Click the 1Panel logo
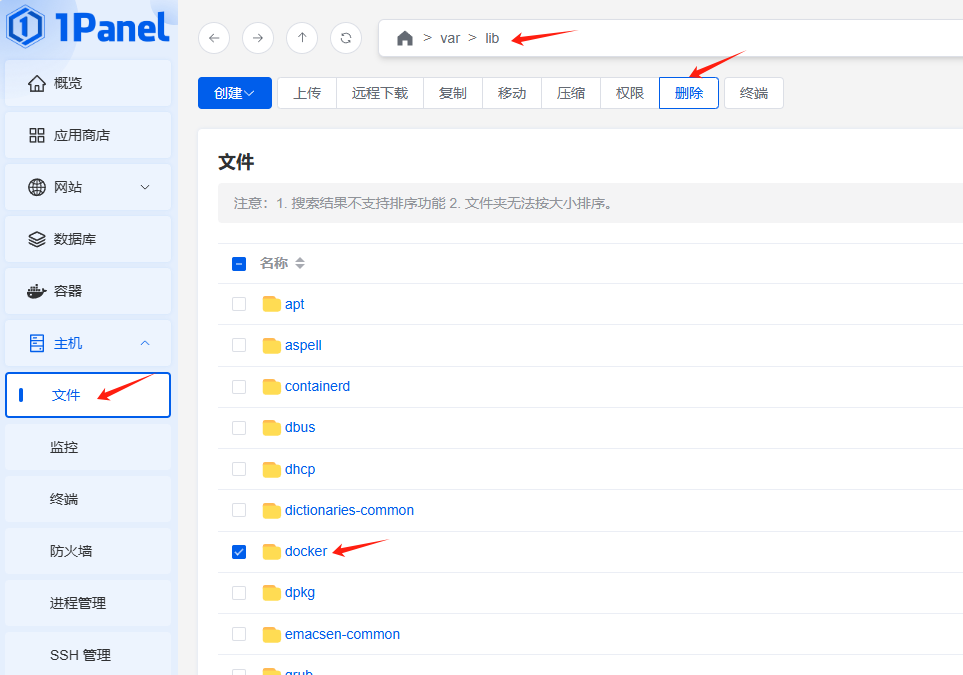 88,27
